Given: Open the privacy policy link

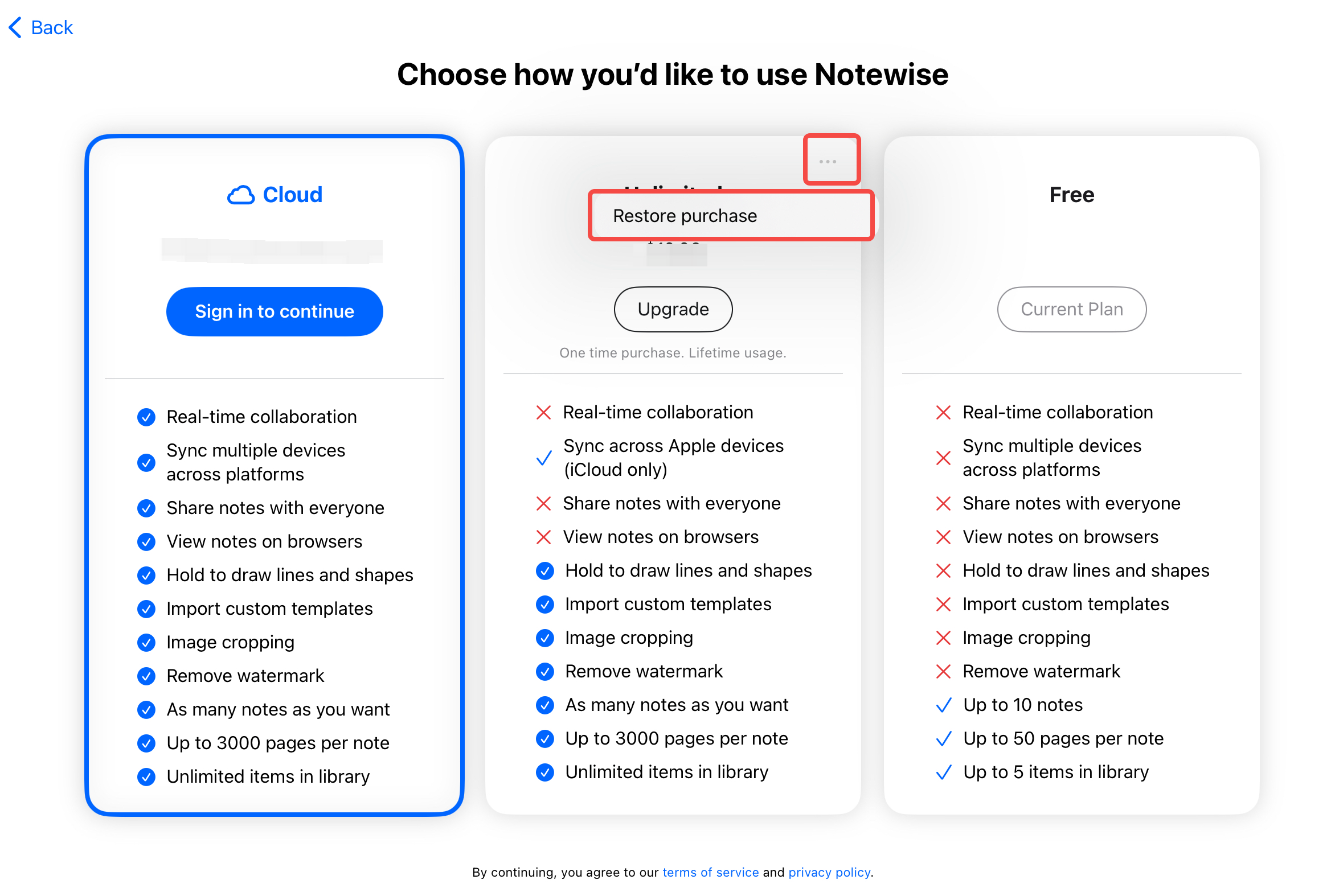Looking at the screenshot, I should 829,872.
